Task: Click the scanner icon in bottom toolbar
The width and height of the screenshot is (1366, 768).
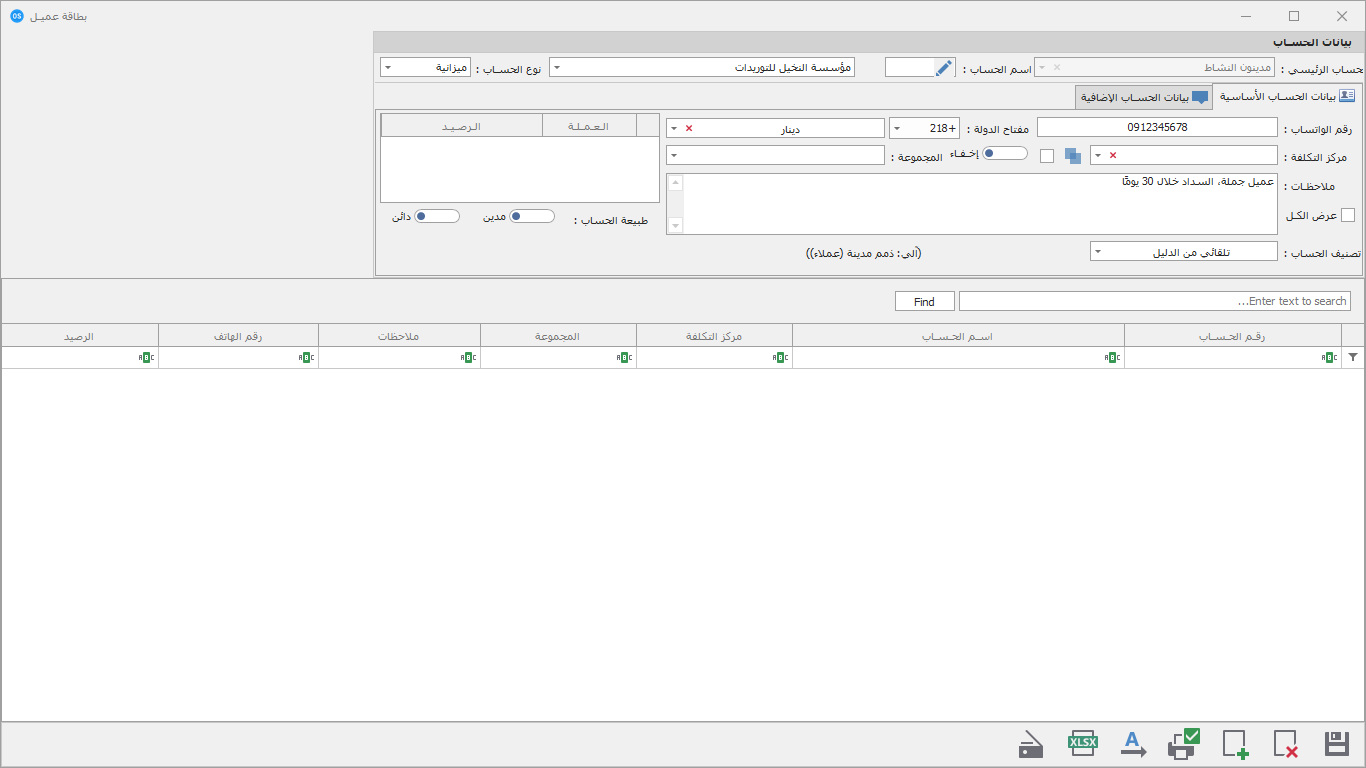Action: pyautogui.click(x=1031, y=745)
